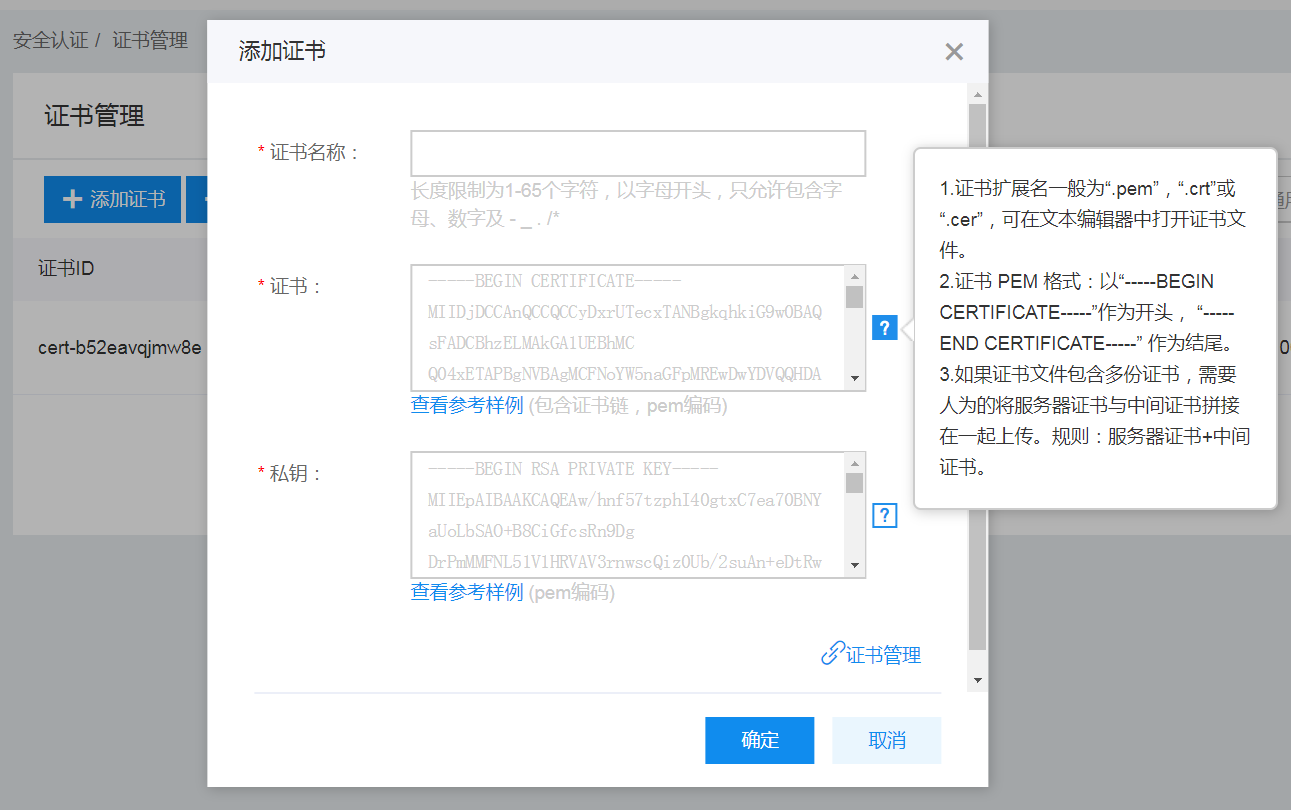Click inside the 私钥 textarea
This screenshot has width=1291, height=810.
628,515
